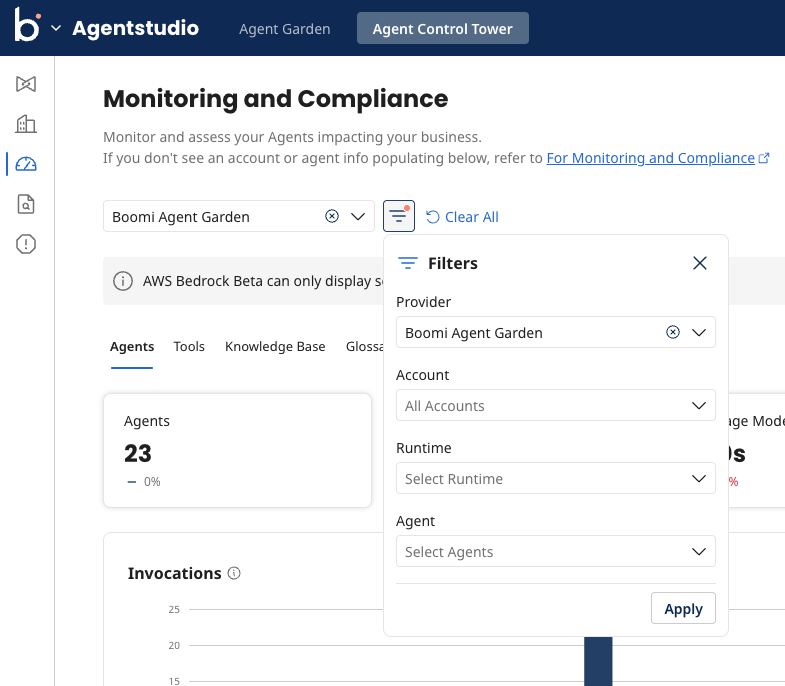Clear the top Boomi Agent Garden selection

click(x=332, y=216)
